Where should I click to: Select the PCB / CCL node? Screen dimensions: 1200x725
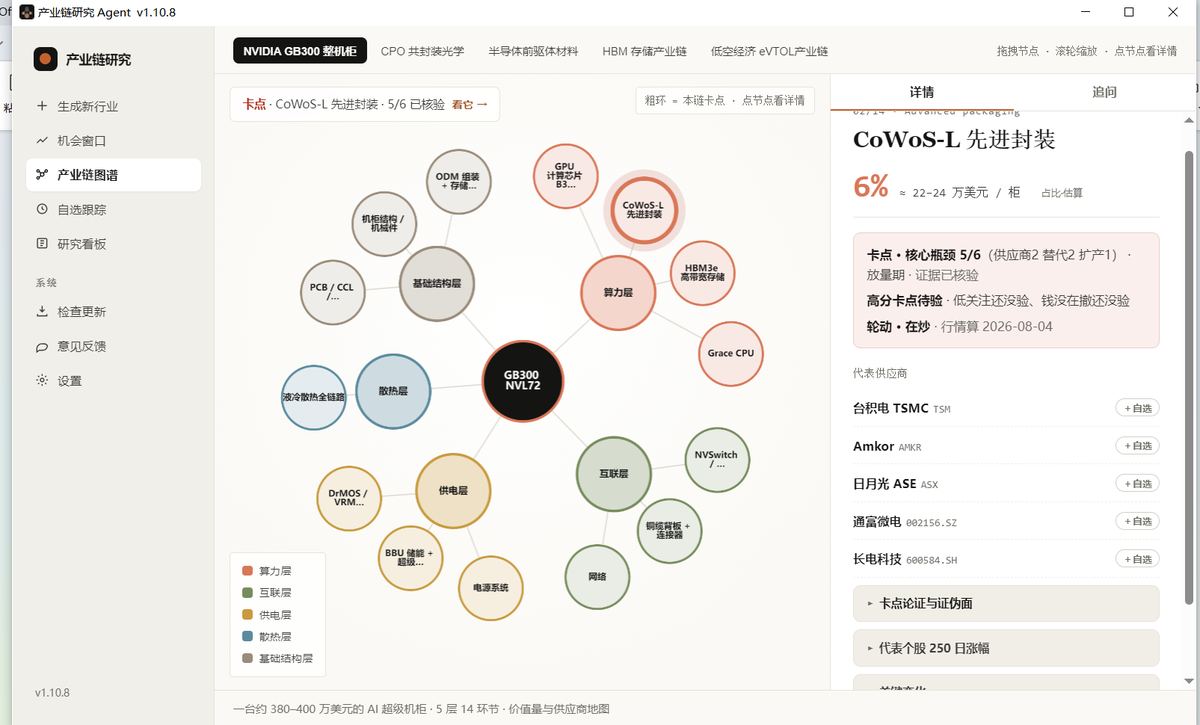tap(333, 292)
